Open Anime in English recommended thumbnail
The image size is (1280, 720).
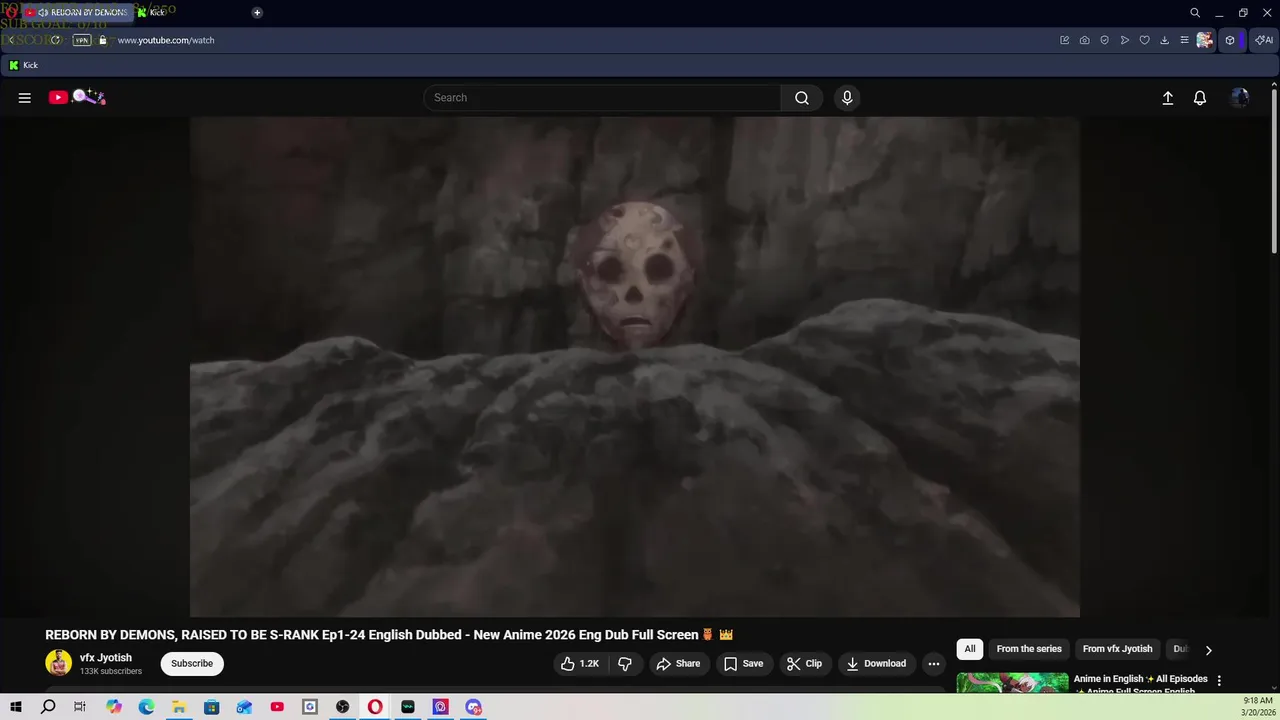tap(1013, 683)
